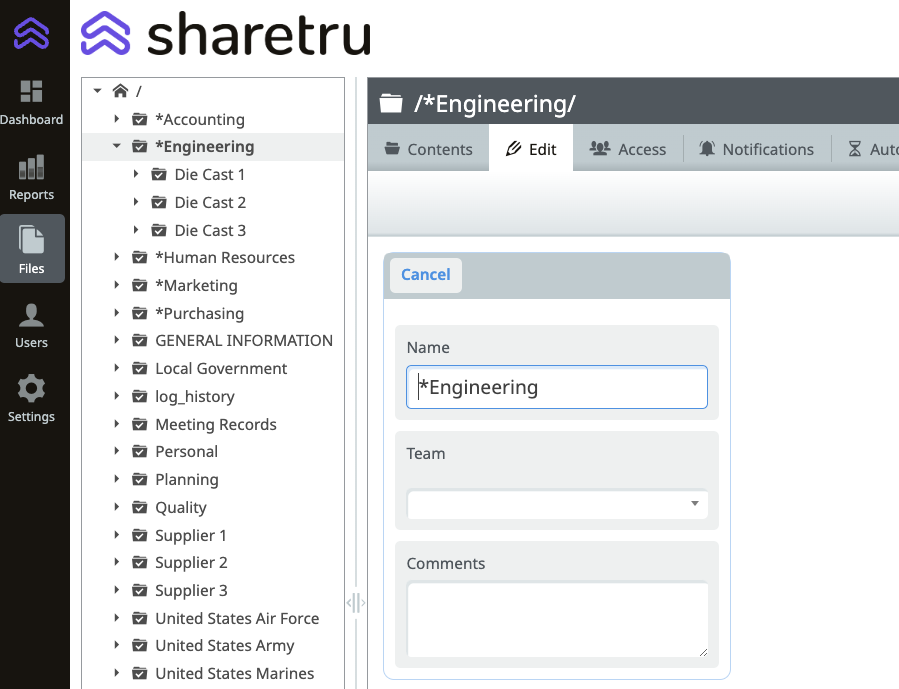
Task: Open the Users person icon
Action: coord(31,315)
